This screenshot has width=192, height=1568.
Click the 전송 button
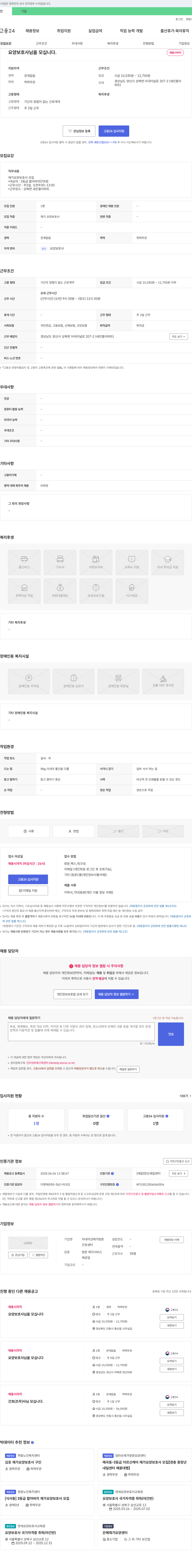point(171,1034)
